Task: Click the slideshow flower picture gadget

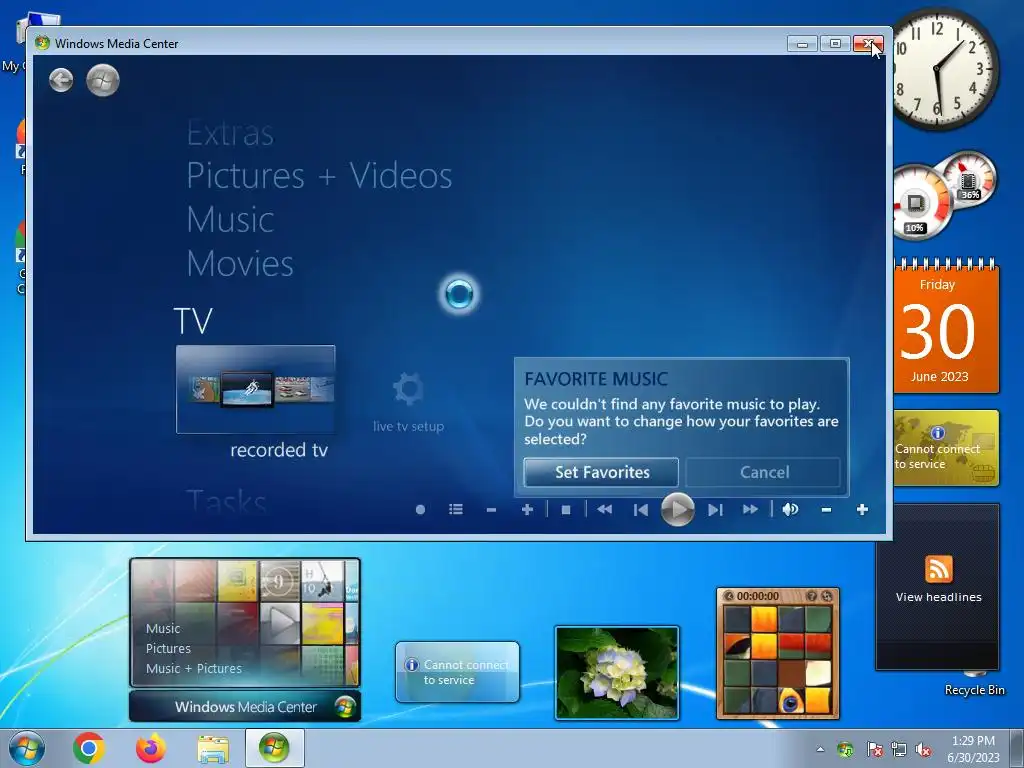Action: [616, 673]
